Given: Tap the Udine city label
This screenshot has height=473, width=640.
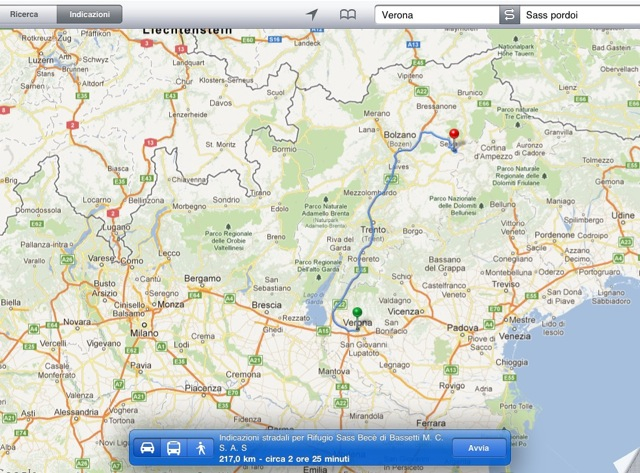Looking at the screenshot, I should pos(623,215).
